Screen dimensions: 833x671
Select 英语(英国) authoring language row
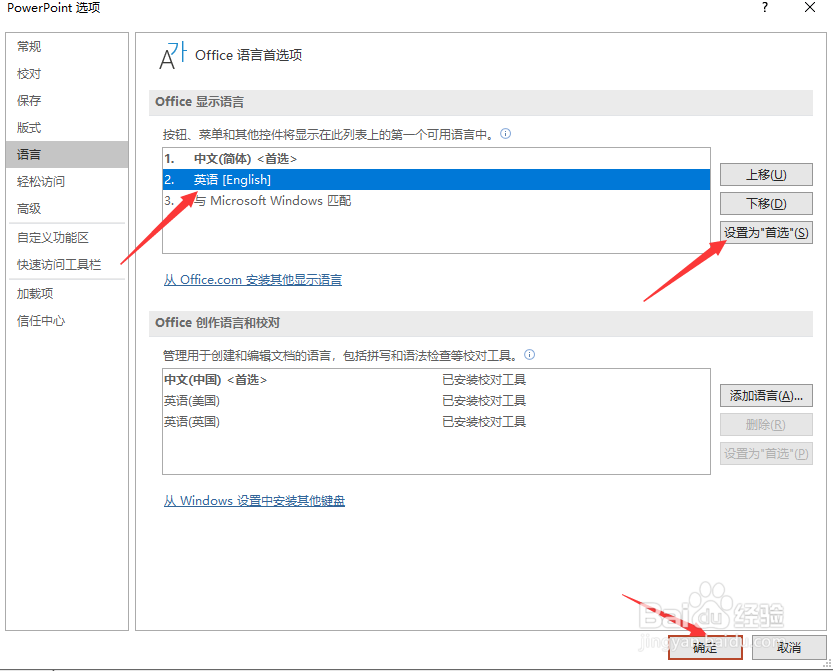click(x=436, y=422)
